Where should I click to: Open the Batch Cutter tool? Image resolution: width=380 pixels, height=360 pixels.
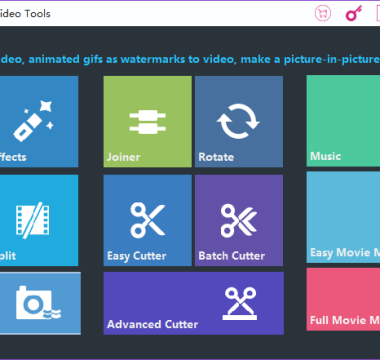(239, 220)
